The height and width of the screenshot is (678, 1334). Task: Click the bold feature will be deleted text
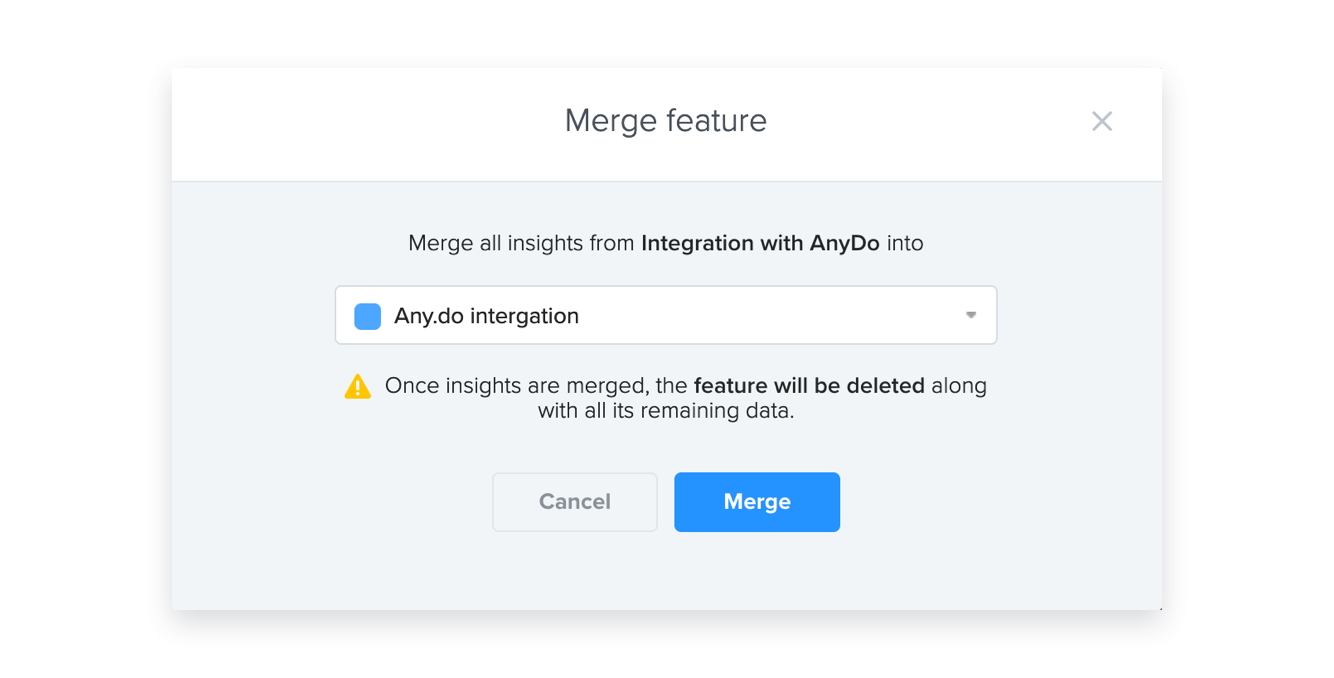click(809, 386)
